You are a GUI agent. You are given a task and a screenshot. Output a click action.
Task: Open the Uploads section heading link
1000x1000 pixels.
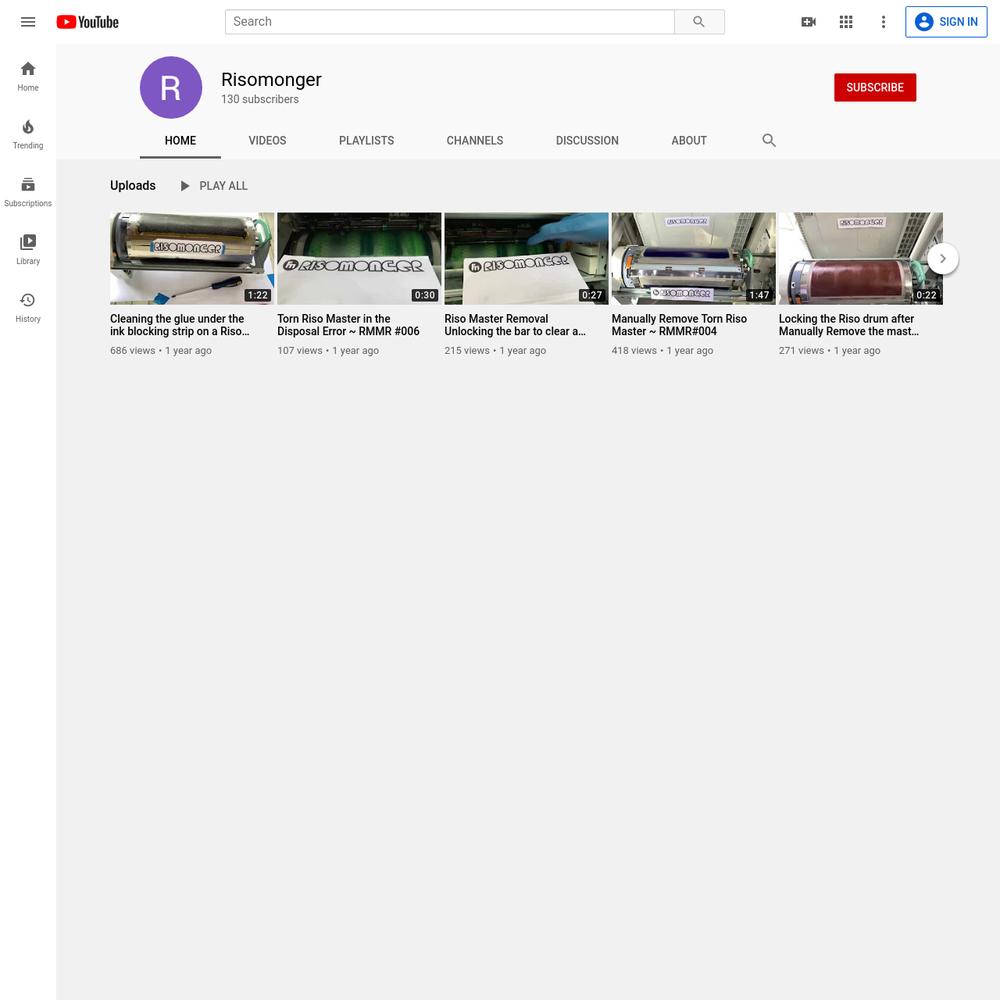click(133, 186)
